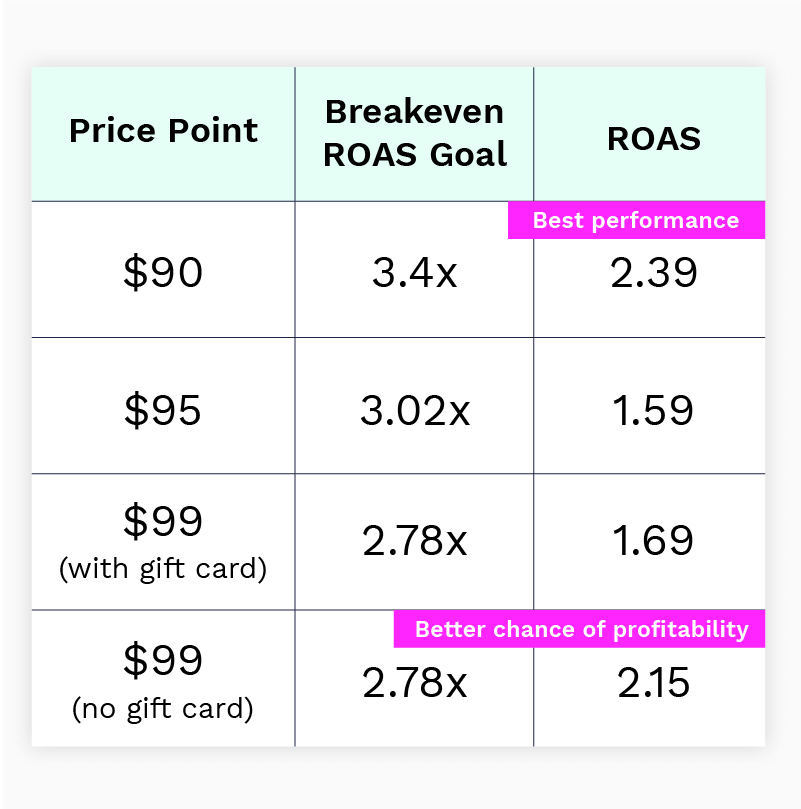This screenshot has width=801, height=809.
Task: Click the ROAS Goal text in the header
Action: pos(414,154)
